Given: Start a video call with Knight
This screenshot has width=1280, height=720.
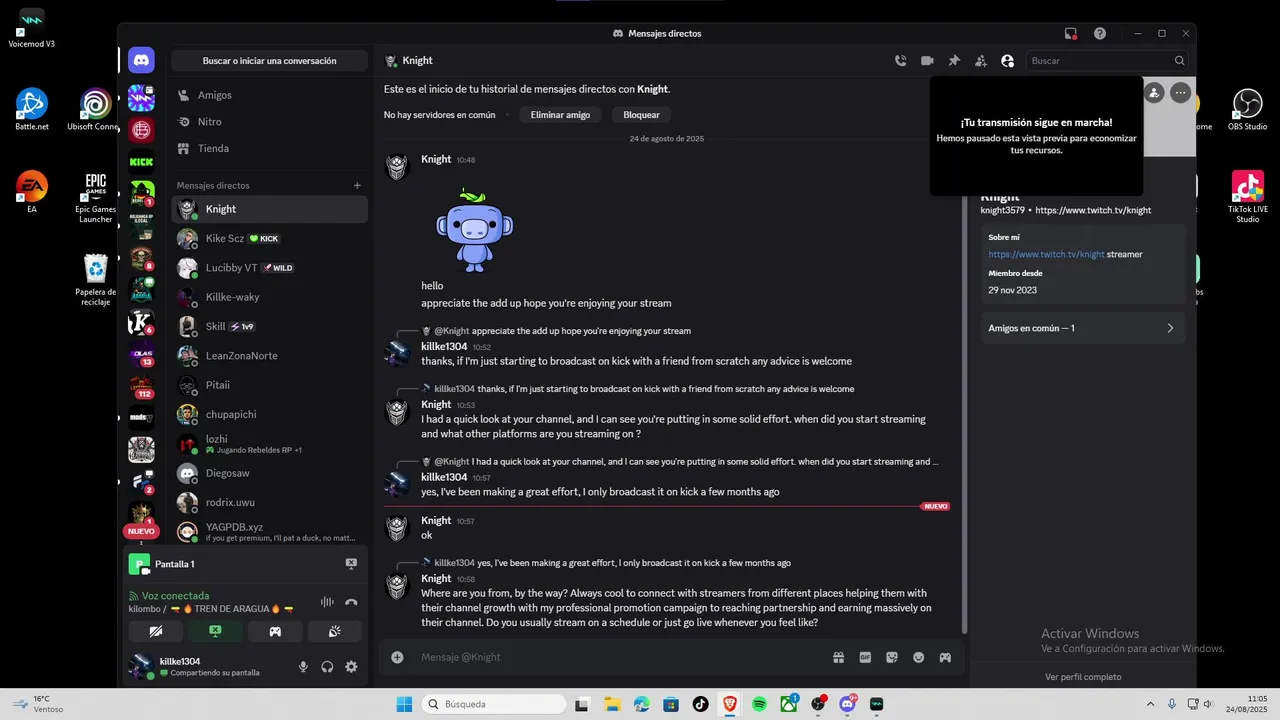Looking at the screenshot, I should [927, 61].
